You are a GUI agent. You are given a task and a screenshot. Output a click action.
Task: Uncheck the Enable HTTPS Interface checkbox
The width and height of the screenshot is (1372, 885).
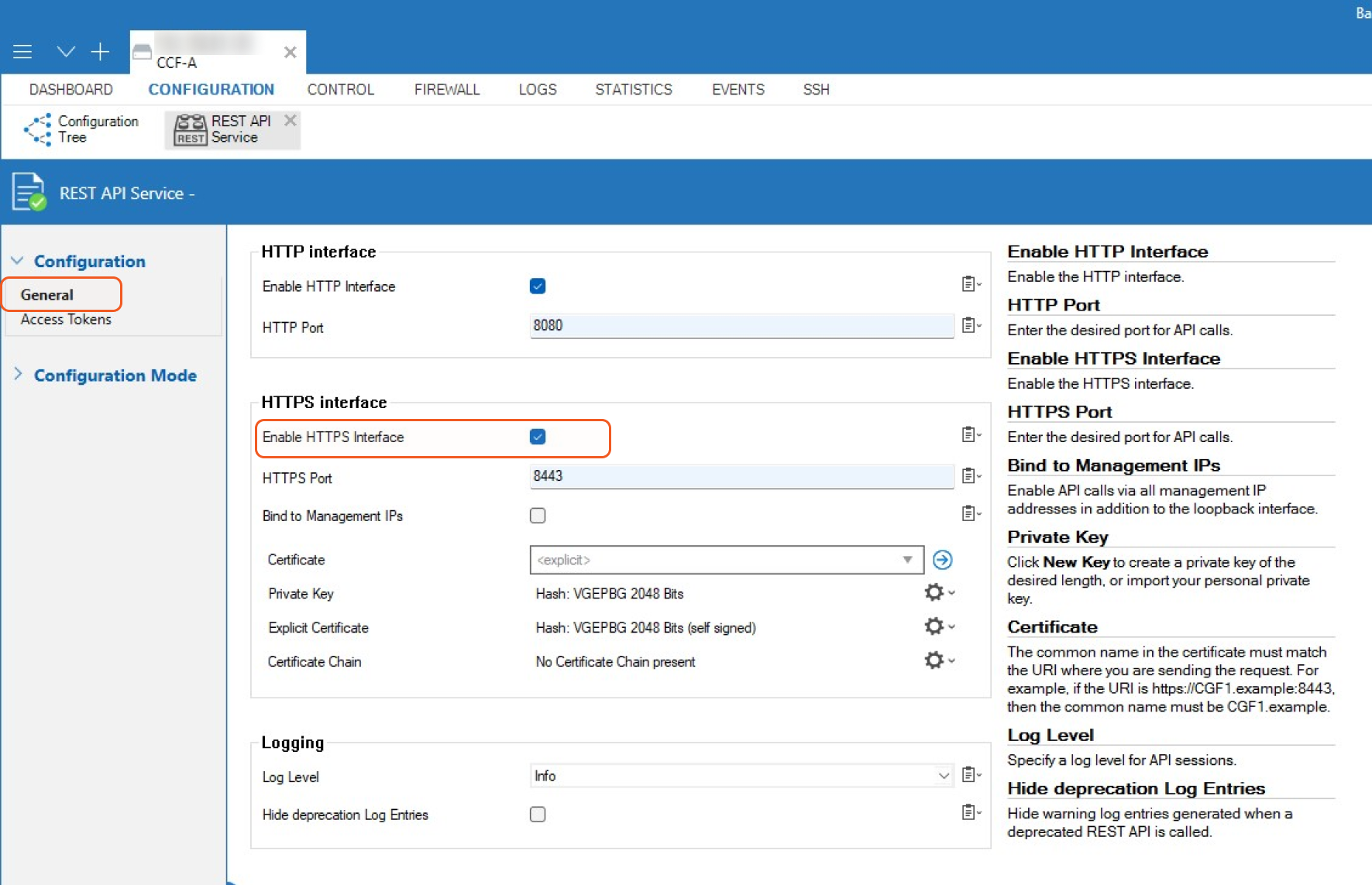(x=538, y=437)
